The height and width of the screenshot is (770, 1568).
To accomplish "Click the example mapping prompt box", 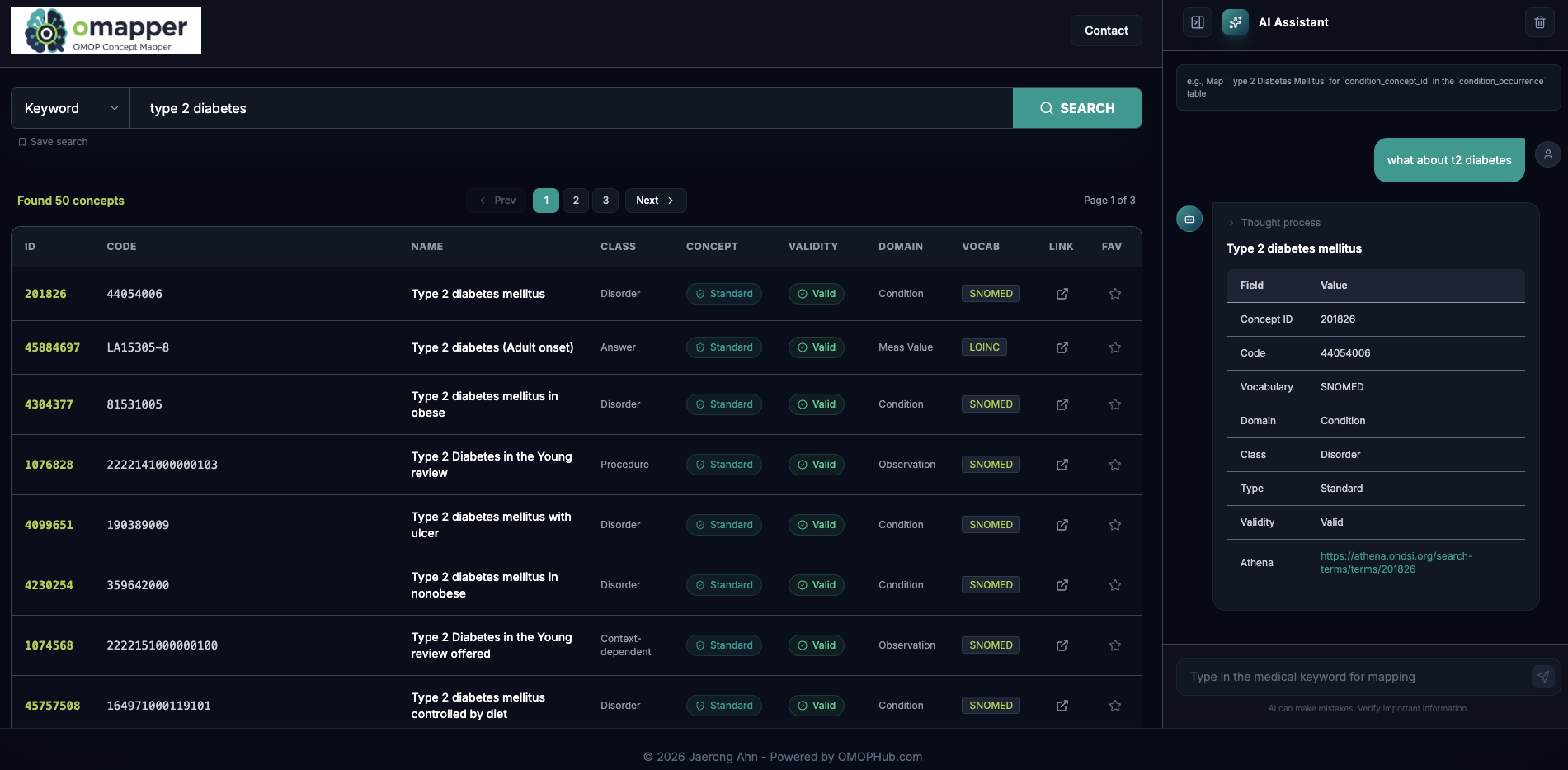I will 1368,87.
